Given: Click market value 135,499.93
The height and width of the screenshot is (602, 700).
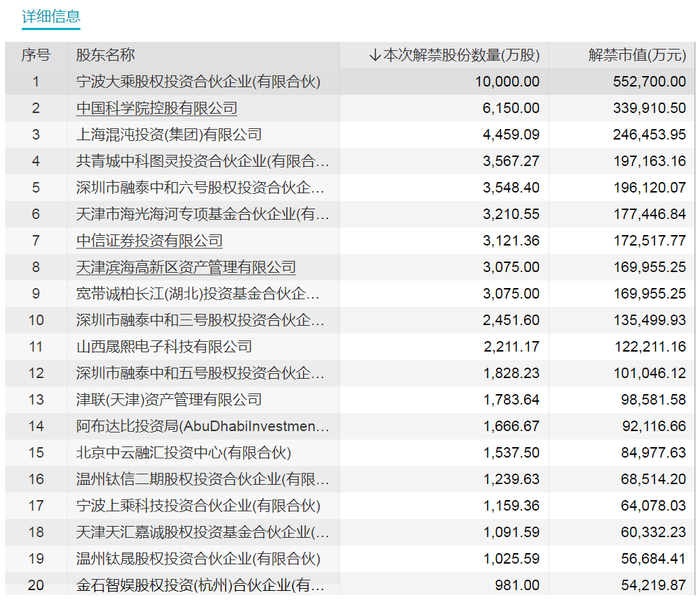Looking at the screenshot, I should coord(650,320).
